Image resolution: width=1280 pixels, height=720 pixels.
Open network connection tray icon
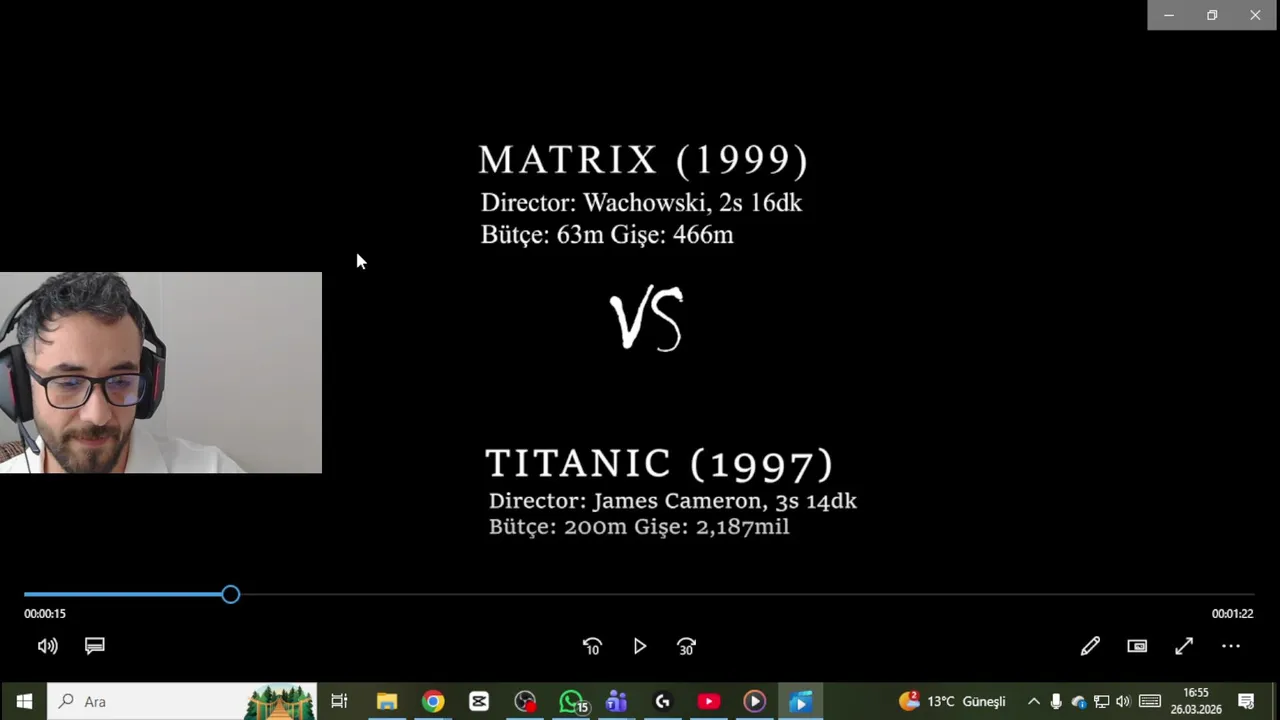click(1101, 702)
